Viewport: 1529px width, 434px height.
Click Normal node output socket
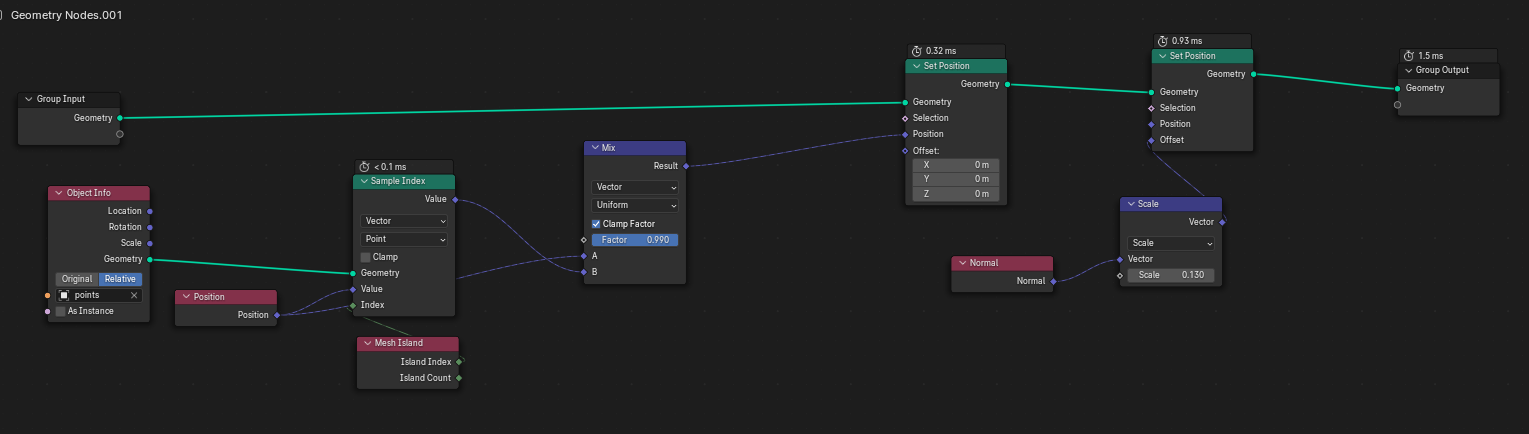point(1053,281)
